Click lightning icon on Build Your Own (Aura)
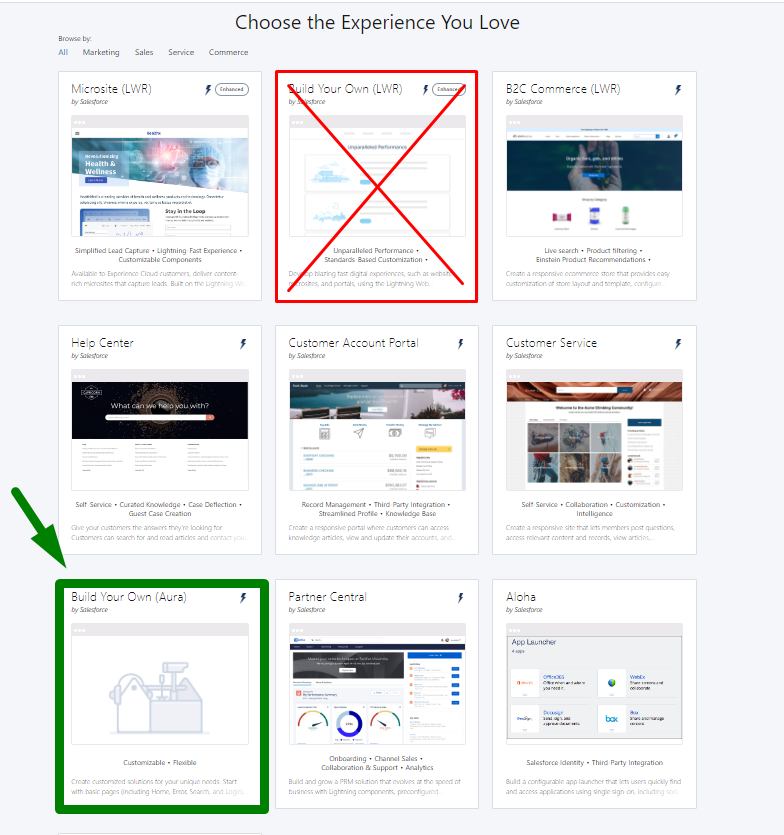The width and height of the screenshot is (784, 835). pyautogui.click(x=242, y=598)
